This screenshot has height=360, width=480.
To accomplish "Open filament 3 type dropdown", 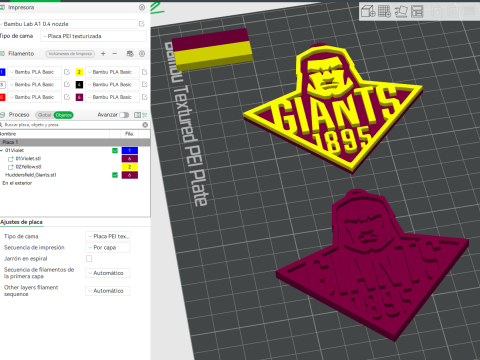I will (35, 84).
